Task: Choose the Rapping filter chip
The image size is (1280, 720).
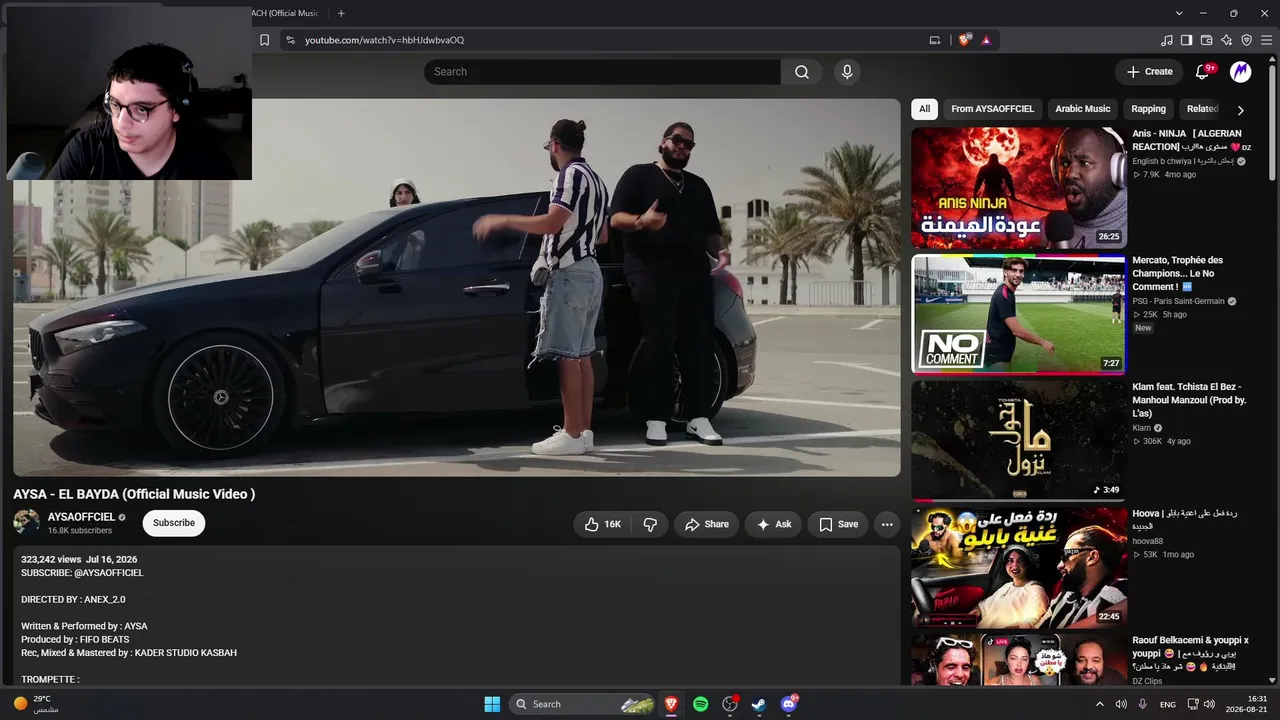Action: point(1149,109)
